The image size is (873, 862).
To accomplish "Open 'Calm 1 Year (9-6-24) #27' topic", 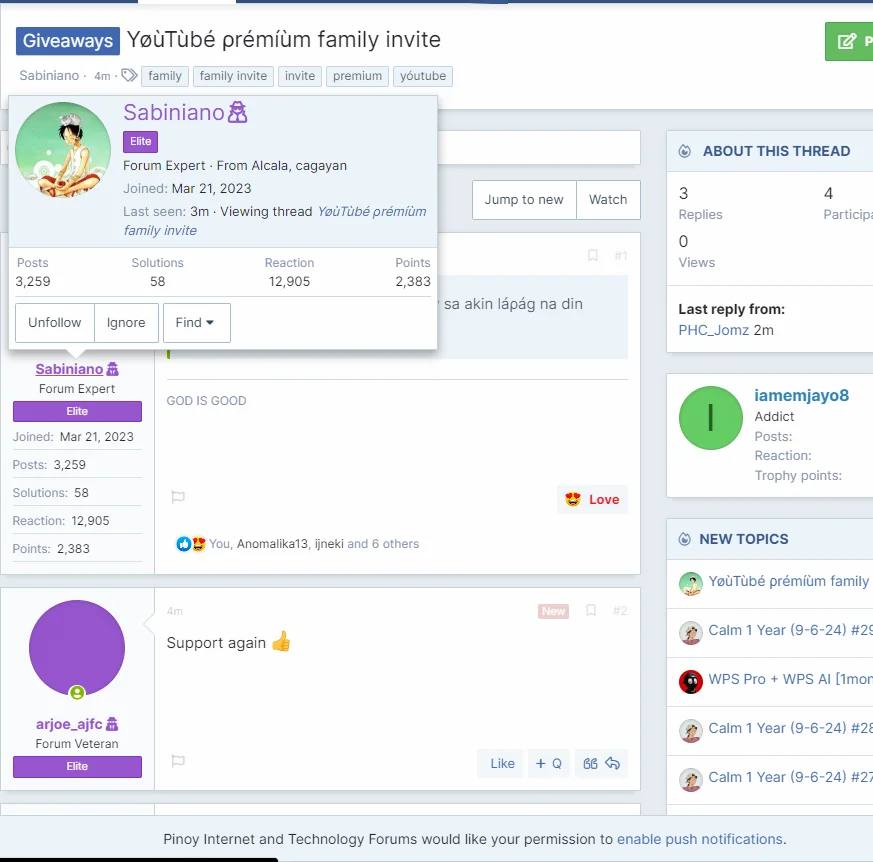I will pos(790,777).
